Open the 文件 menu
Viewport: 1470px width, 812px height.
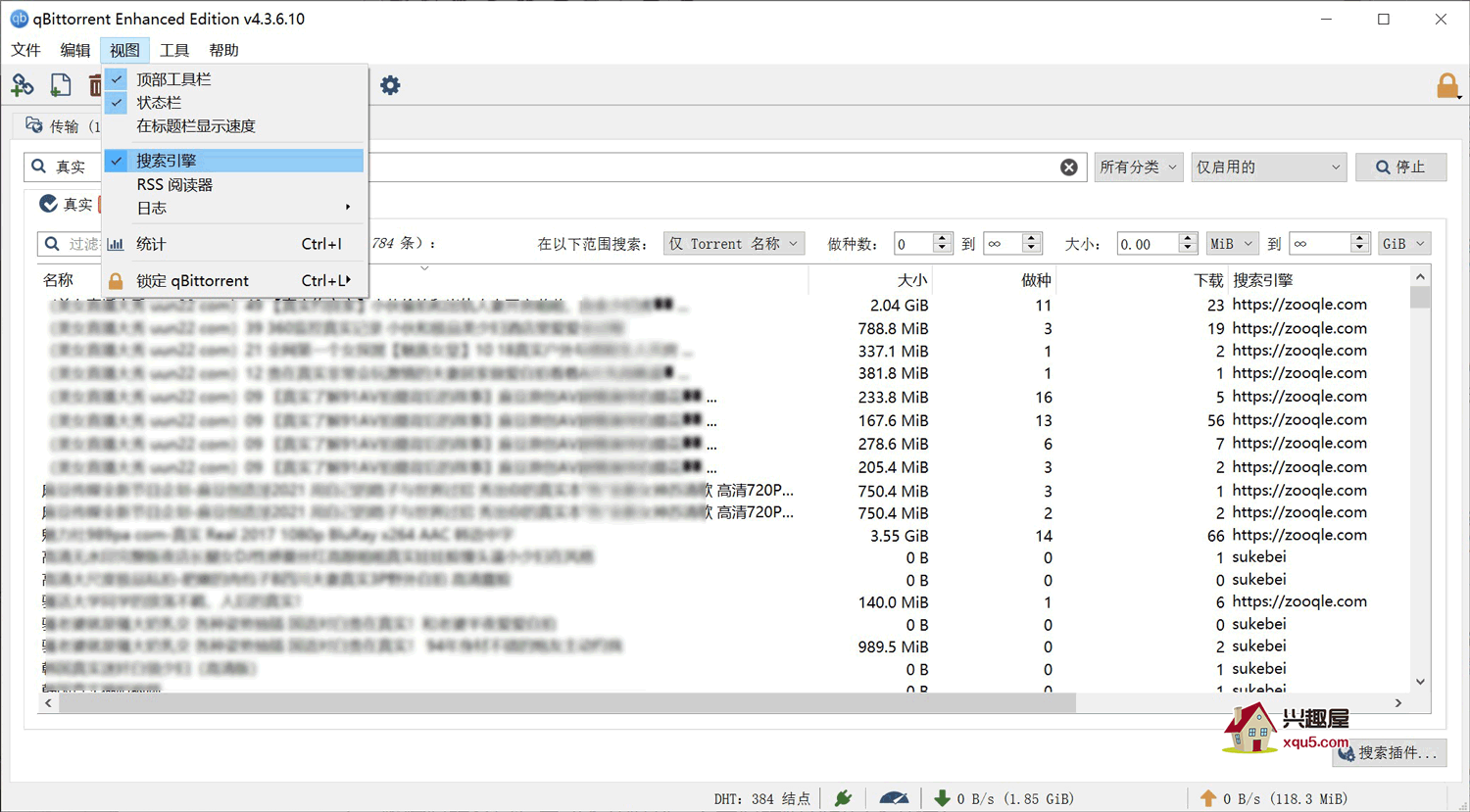point(25,50)
